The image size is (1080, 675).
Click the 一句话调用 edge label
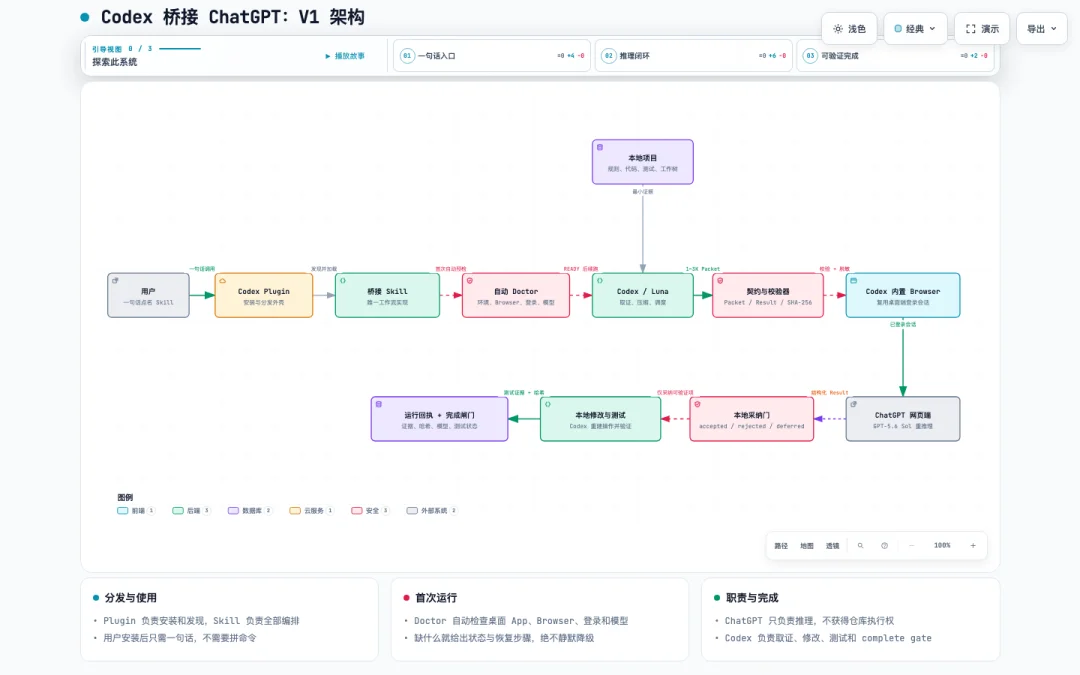coord(202,269)
